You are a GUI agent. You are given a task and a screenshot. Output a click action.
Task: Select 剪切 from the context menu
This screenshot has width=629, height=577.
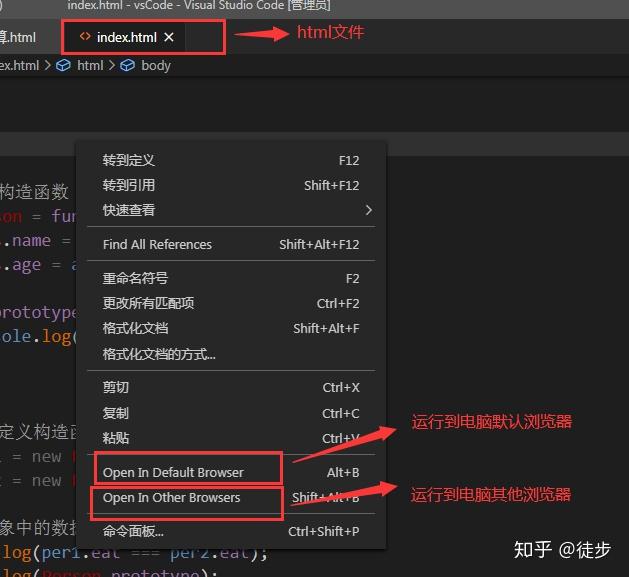231,388
